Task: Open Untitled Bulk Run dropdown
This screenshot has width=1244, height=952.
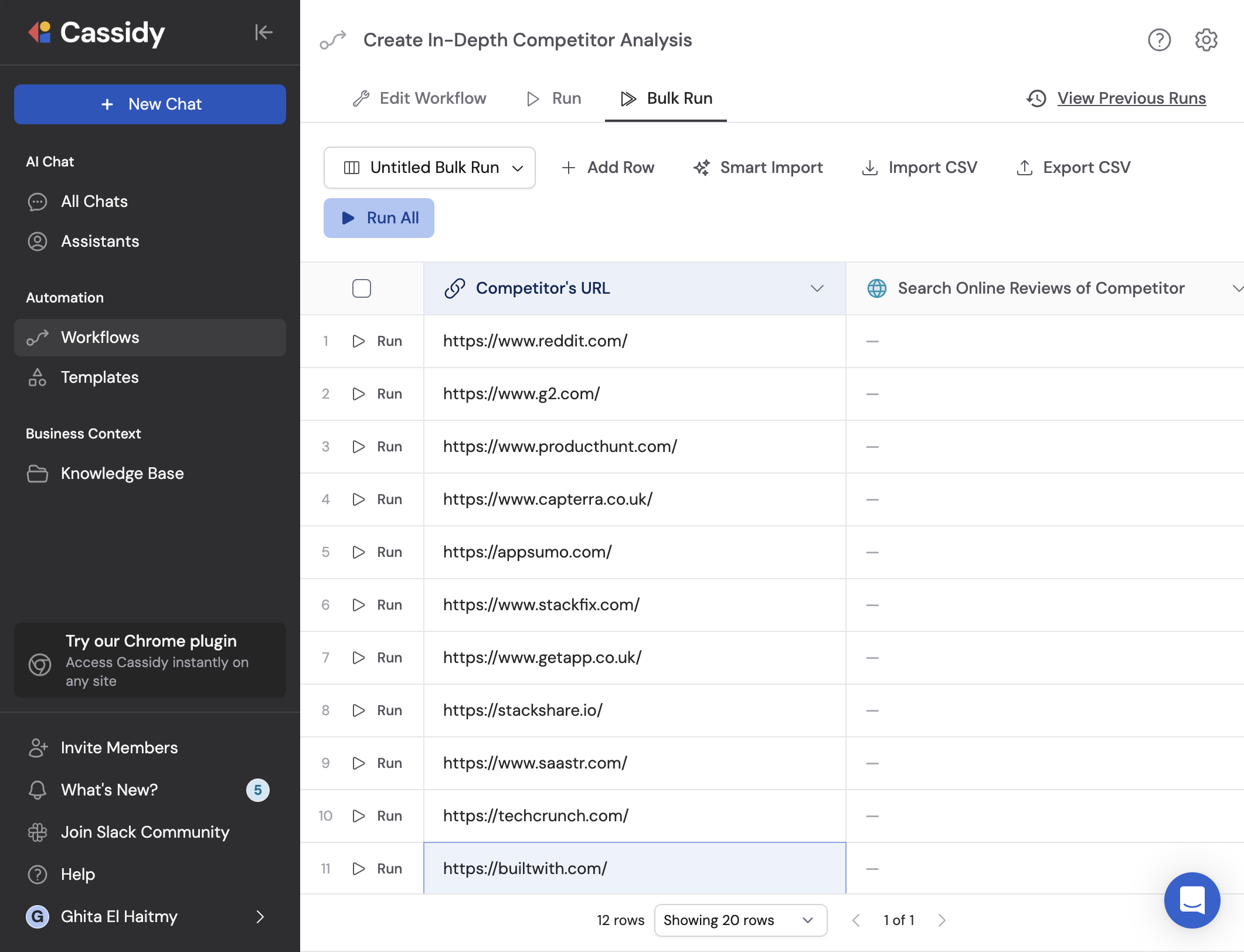Action: [x=430, y=168]
